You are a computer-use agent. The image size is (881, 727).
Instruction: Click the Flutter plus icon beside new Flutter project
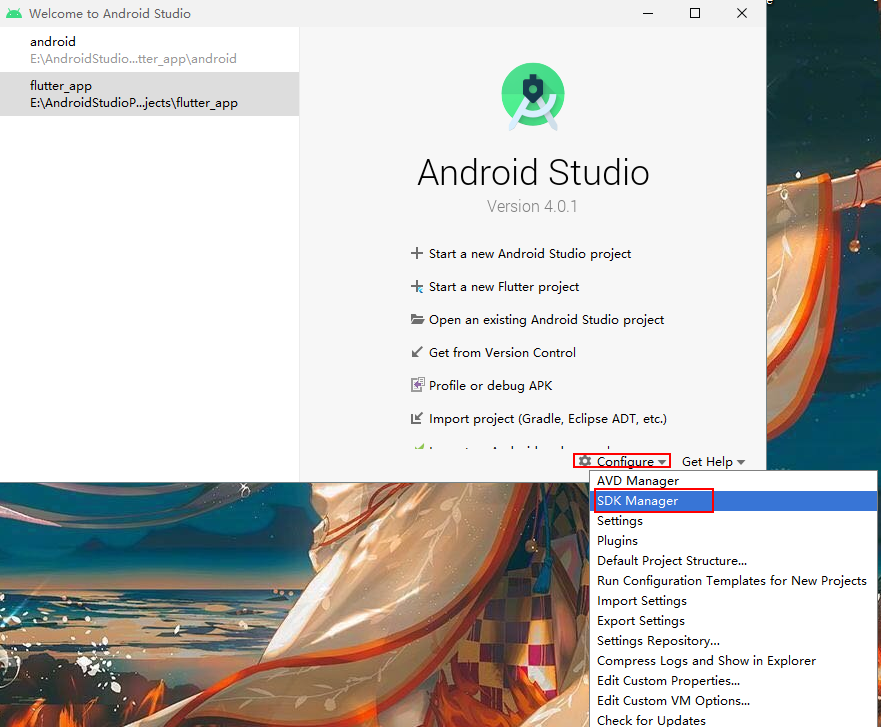tap(417, 287)
